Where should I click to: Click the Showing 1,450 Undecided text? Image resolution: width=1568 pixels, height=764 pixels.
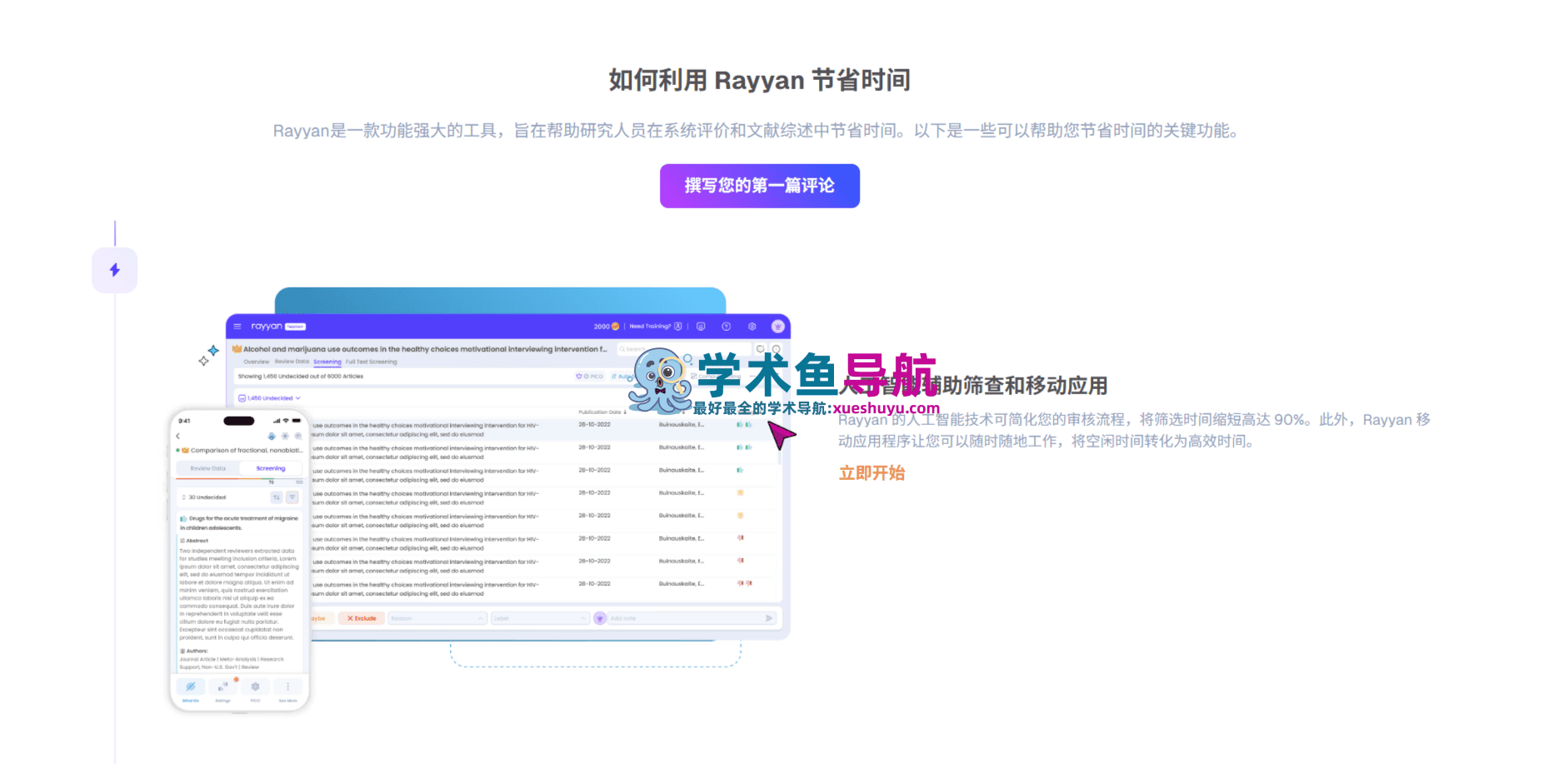pos(301,377)
